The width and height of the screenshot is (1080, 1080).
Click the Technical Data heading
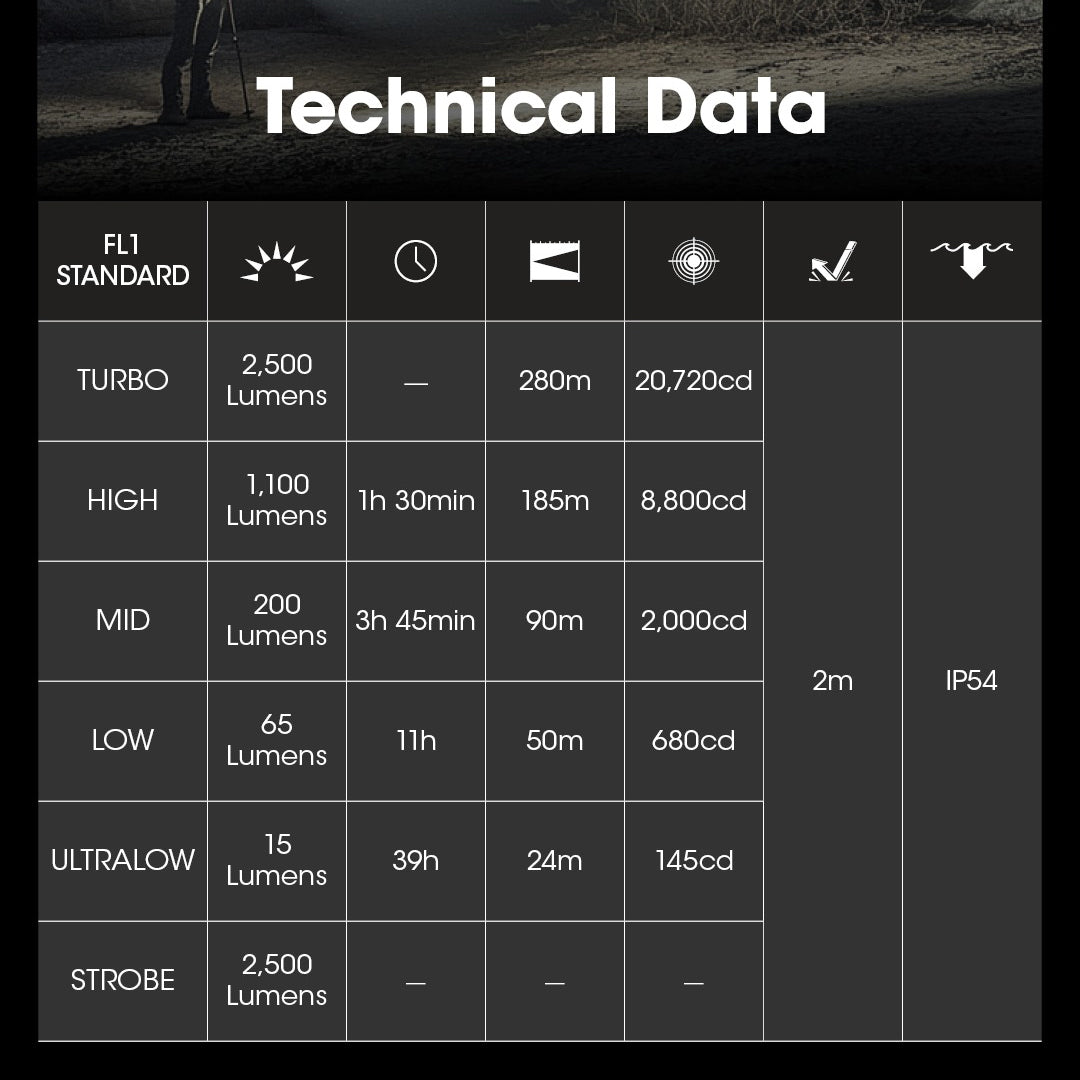point(541,106)
